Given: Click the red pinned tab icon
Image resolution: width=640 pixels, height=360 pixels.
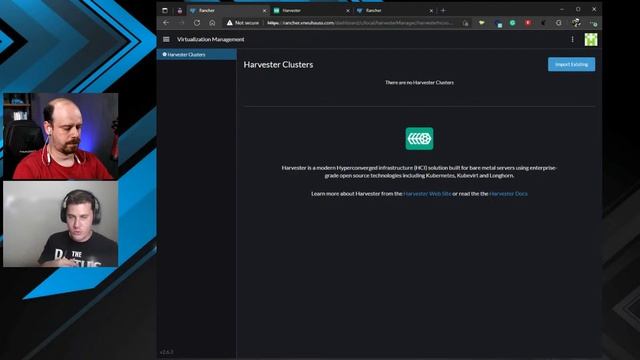Looking at the screenshot, I should pyautogui.click(x=180, y=11).
